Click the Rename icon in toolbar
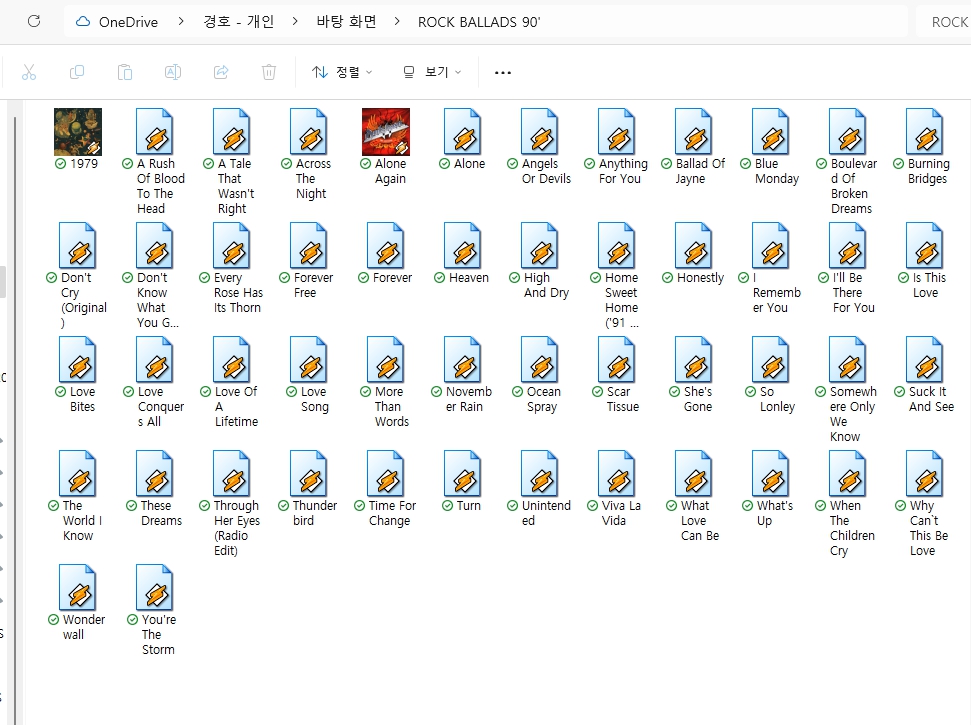971x725 pixels. coord(172,72)
